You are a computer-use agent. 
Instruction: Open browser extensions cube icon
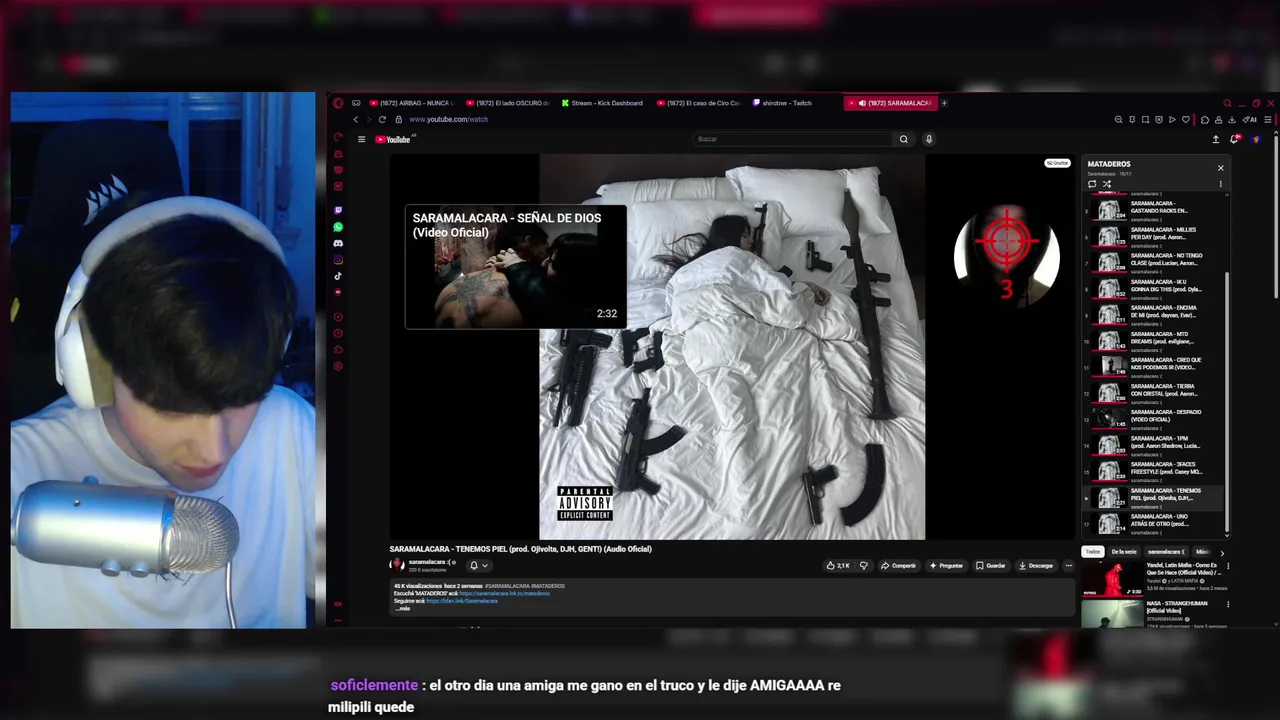coord(1204,119)
